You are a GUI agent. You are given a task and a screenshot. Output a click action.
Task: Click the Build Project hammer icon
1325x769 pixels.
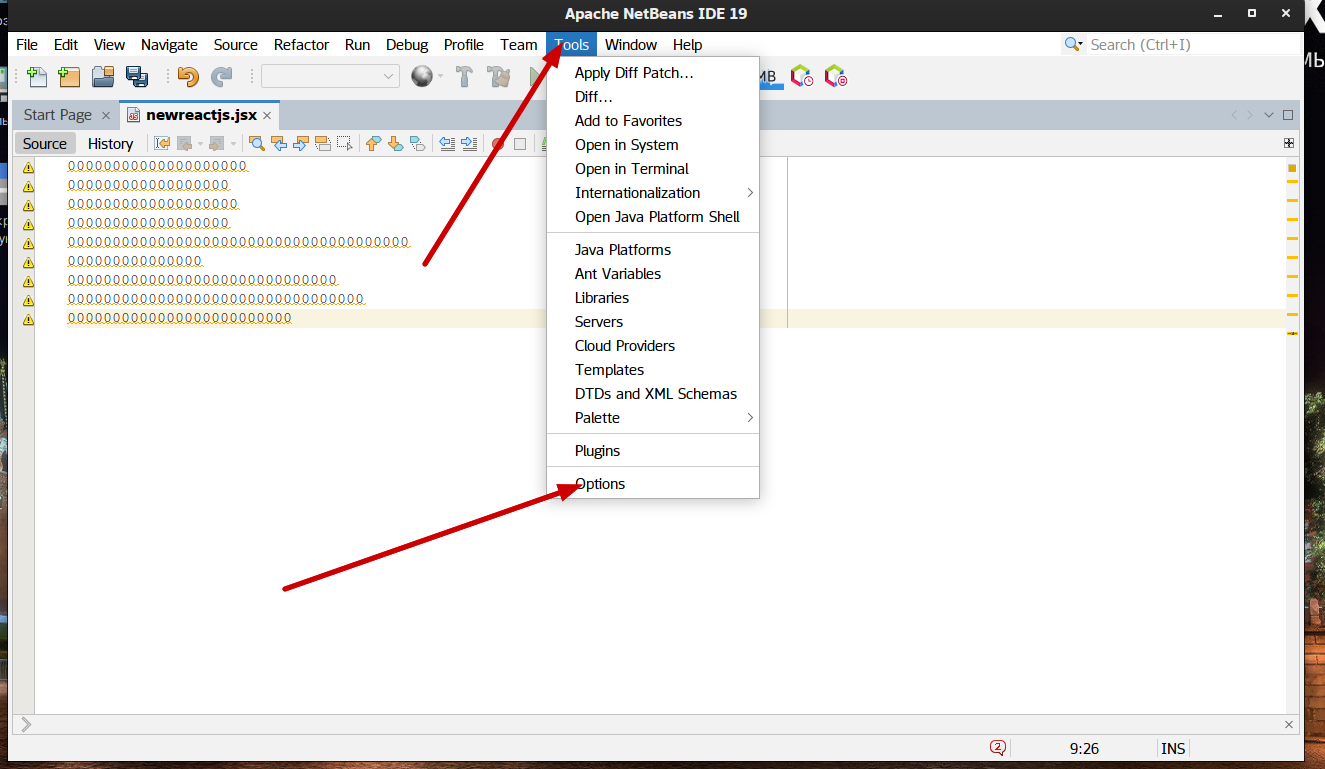point(464,76)
